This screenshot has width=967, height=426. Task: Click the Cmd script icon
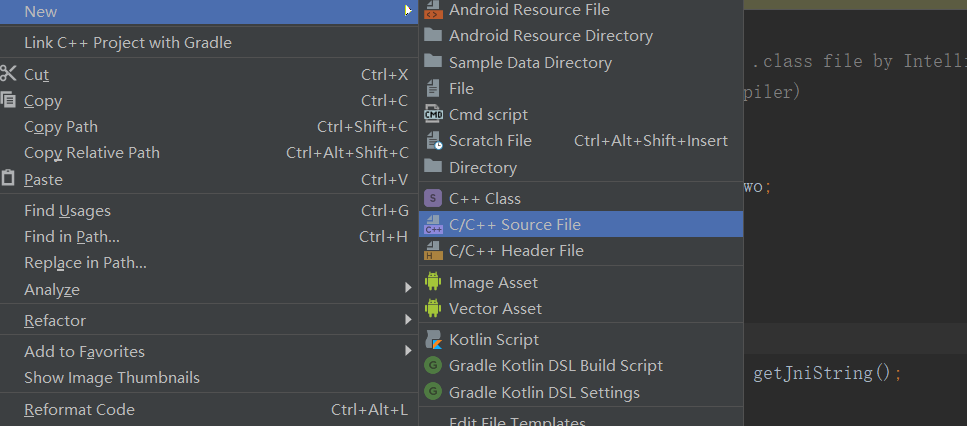click(x=434, y=115)
